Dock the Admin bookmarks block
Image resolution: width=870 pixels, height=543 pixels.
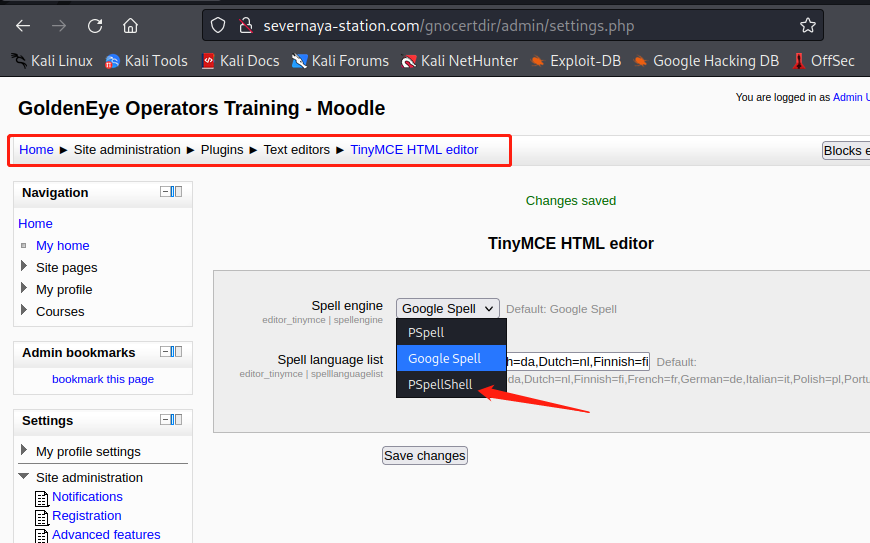click(x=176, y=352)
